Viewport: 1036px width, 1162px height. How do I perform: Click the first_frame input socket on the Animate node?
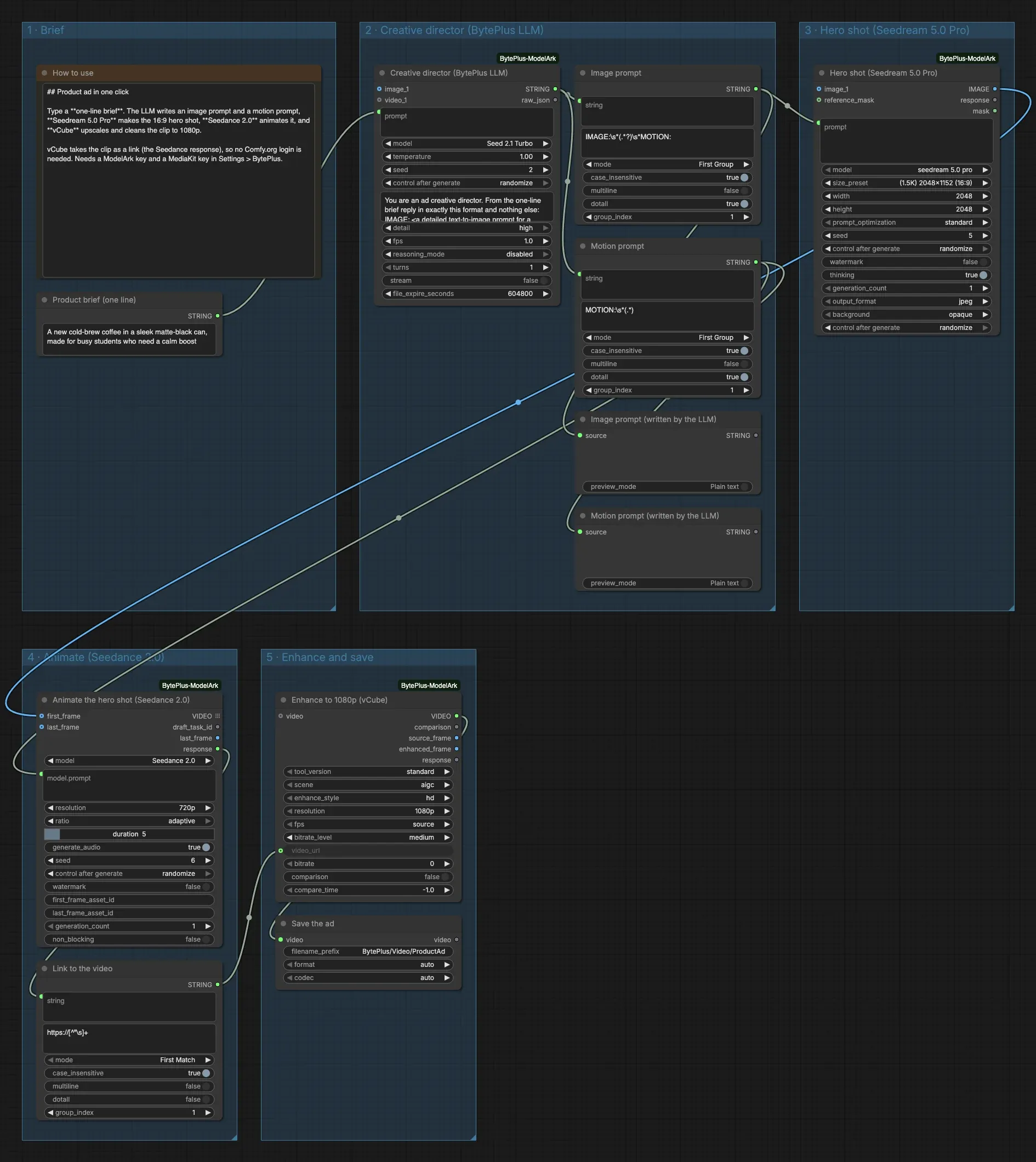point(42,716)
